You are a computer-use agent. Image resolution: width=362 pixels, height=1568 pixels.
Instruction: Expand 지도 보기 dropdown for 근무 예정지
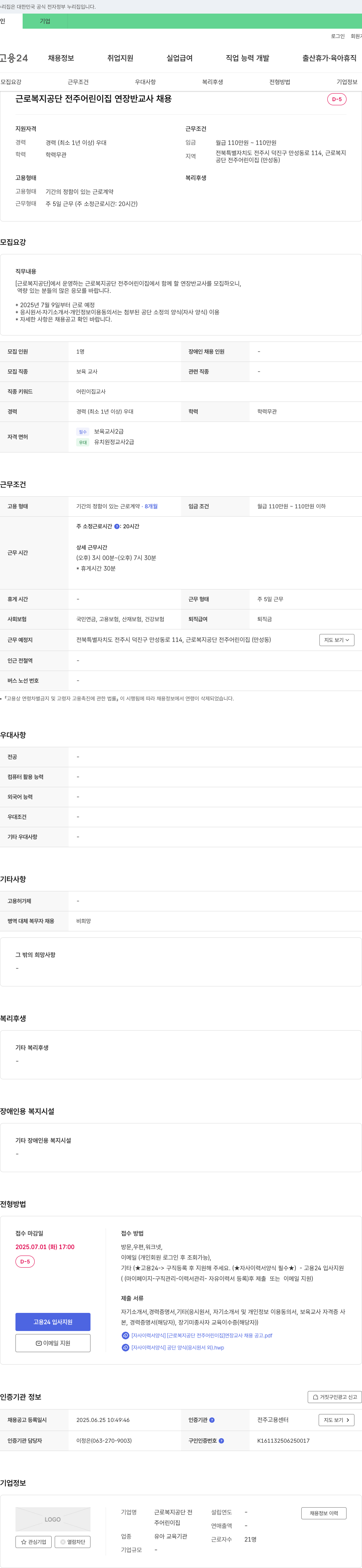(336, 640)
